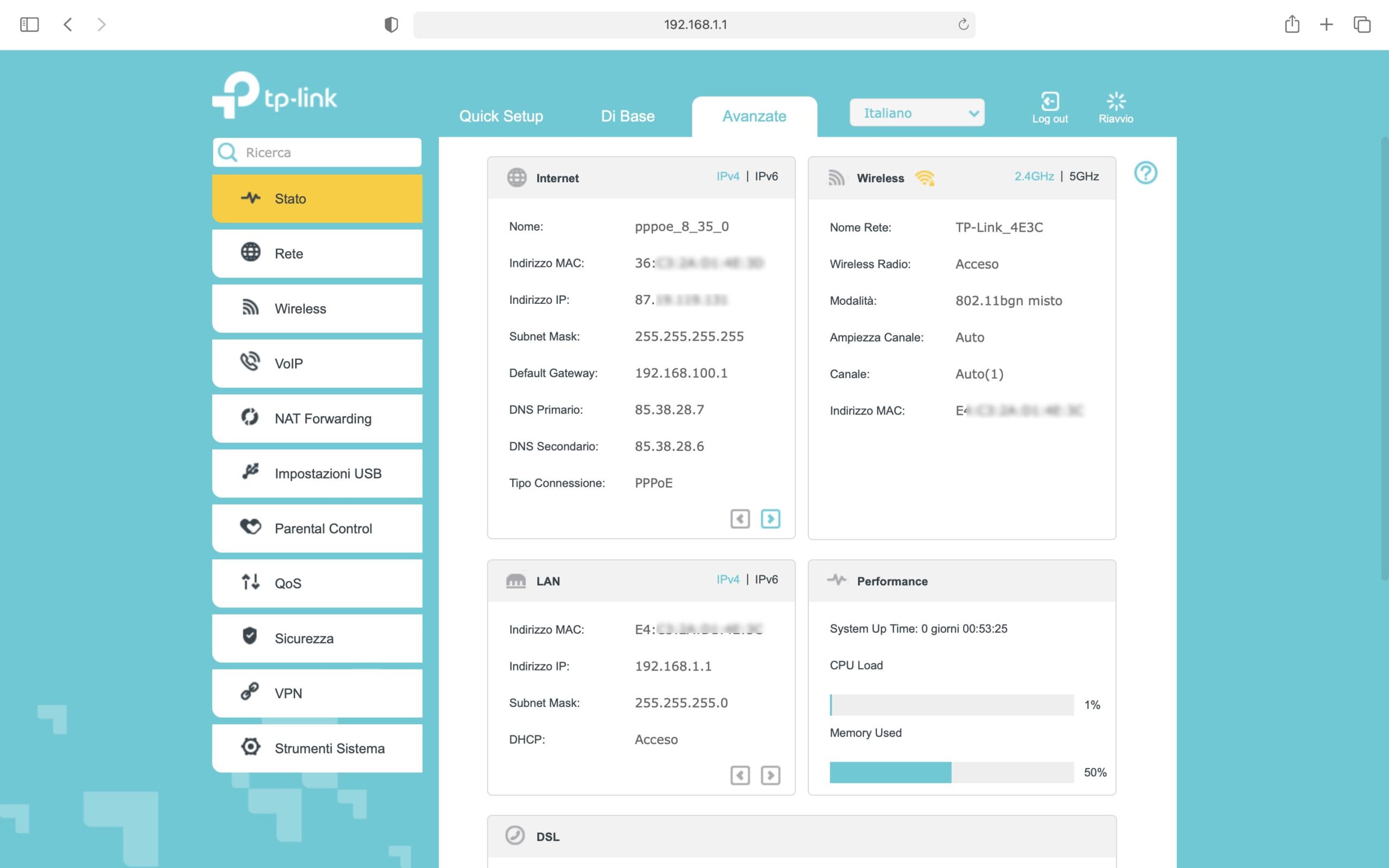Open Safari tab overview icon

(x=1361, y=24)
